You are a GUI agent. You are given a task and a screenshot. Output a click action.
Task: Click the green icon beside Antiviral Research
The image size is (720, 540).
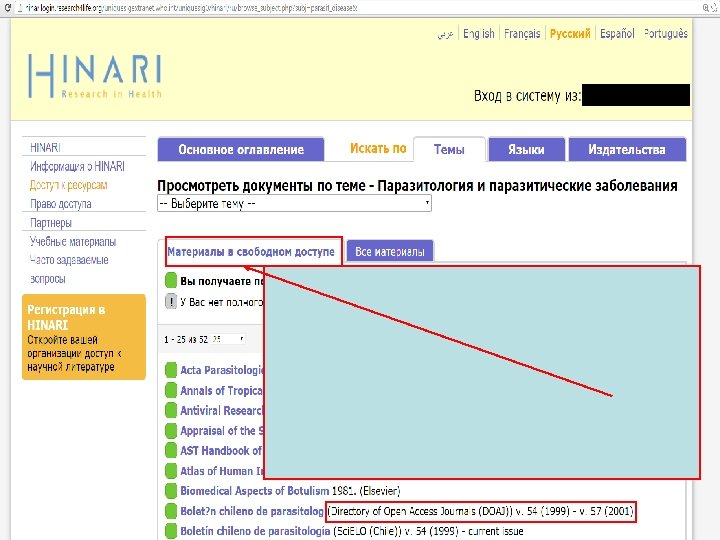pos(171,410)
